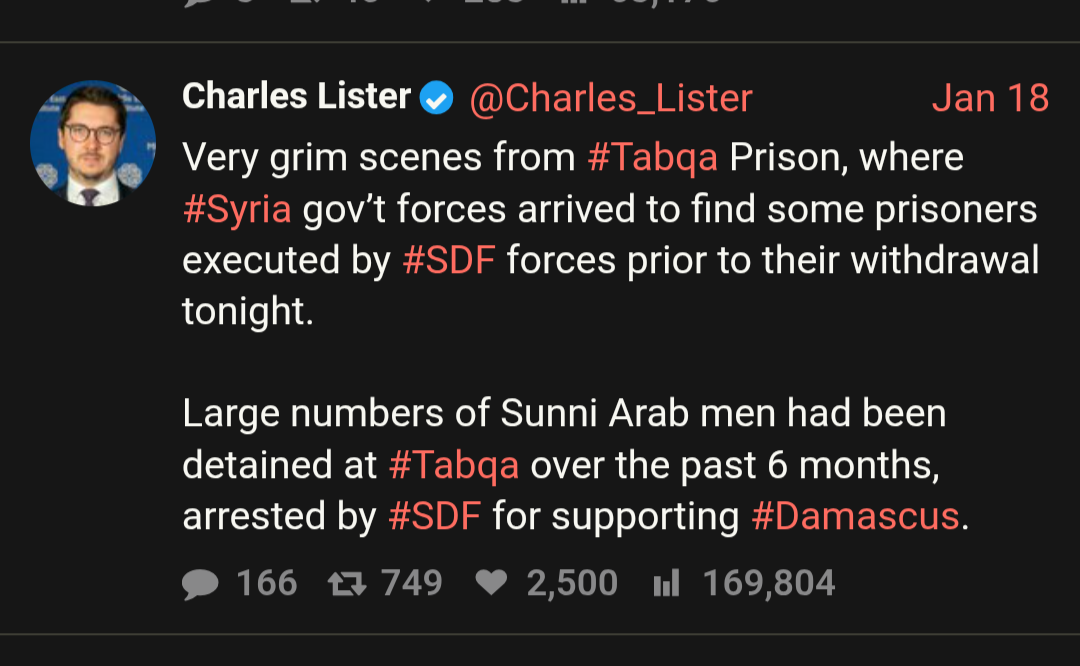Click #SDF hashtag before 'forces prior'
This screenshot has height=666, width=1080.
pos(448,261)
